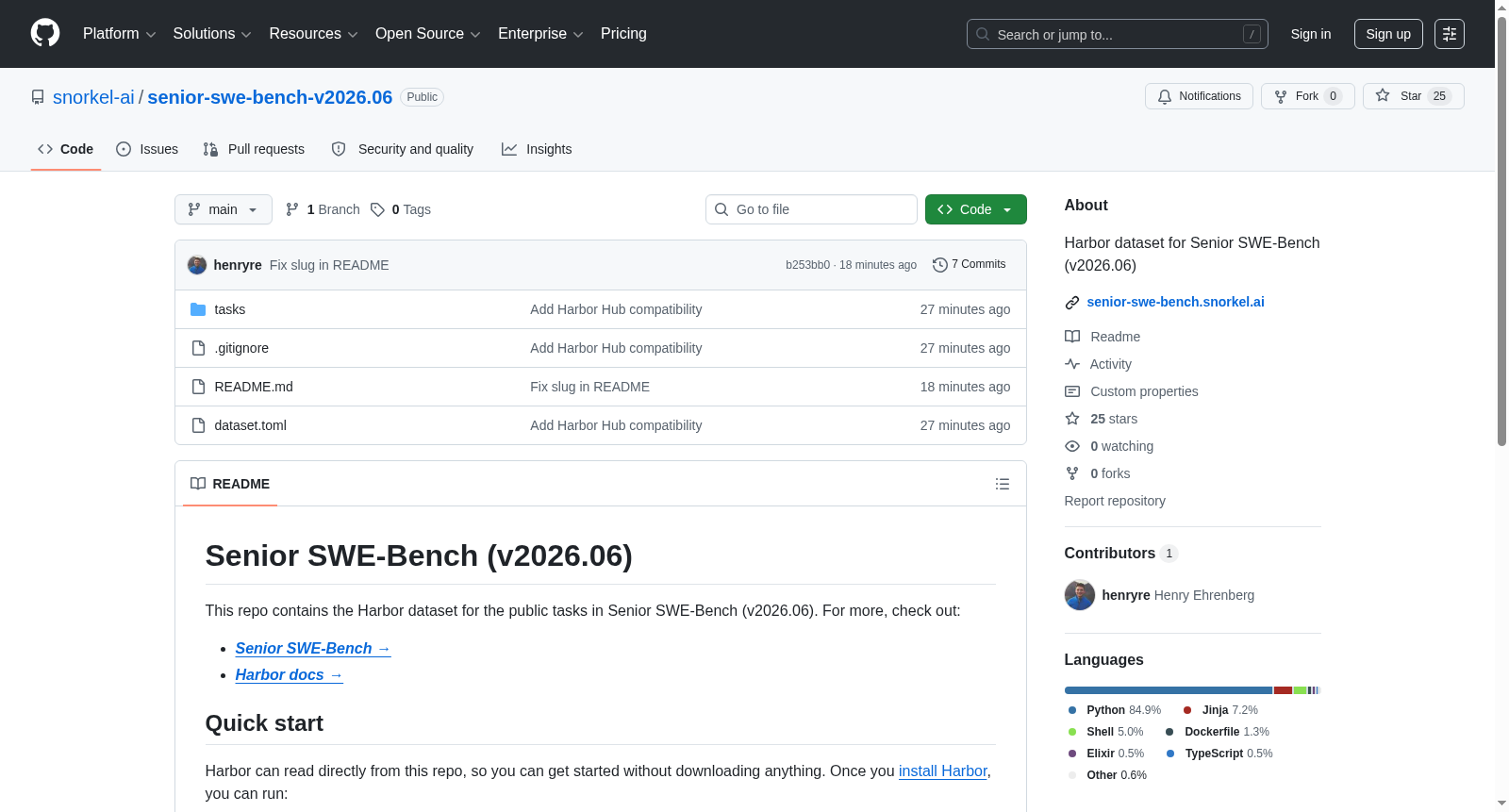This screenshot has height=812, width=1509.
Task: Open the dataset.toml file
Action: 251,425
